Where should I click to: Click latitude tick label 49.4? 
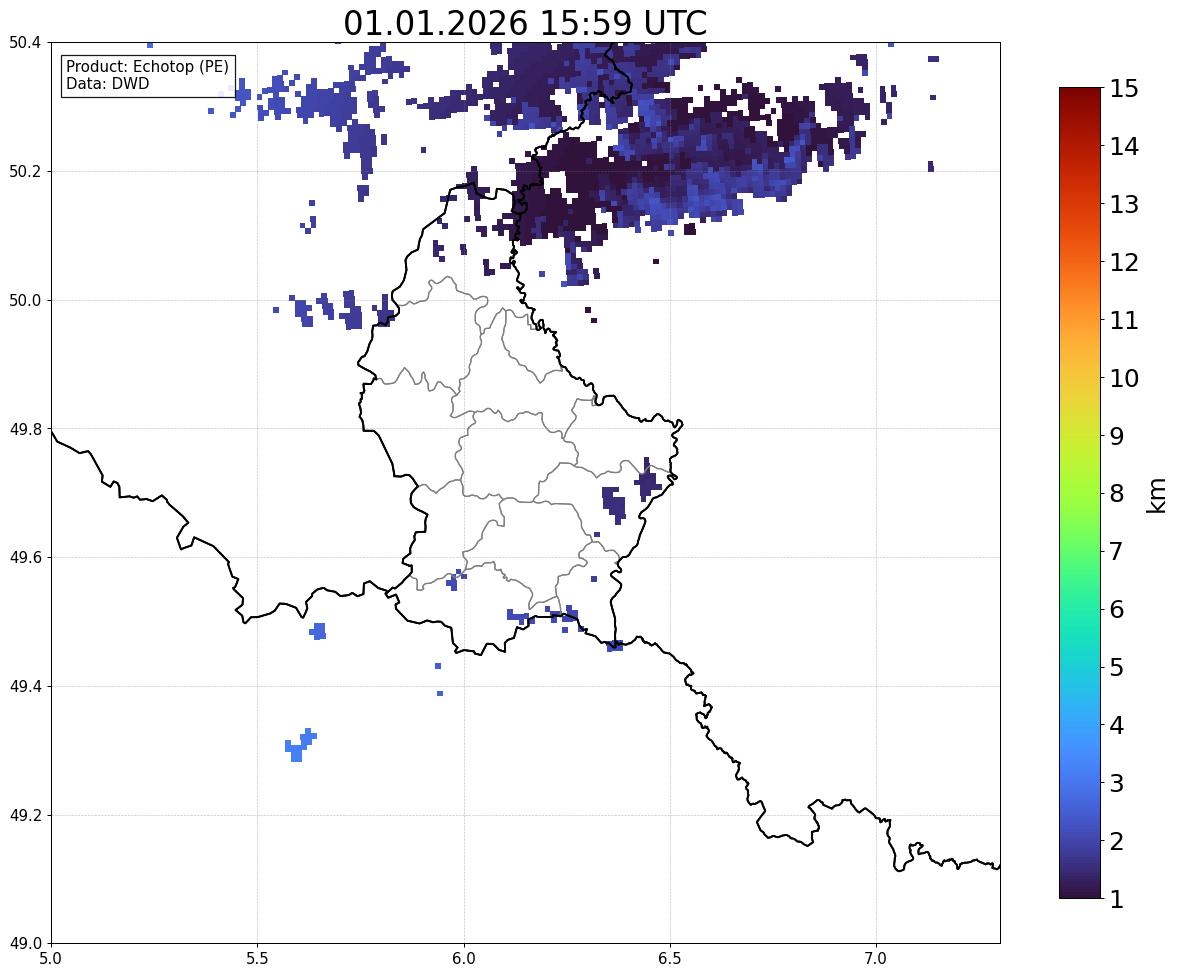pos(24,686)
